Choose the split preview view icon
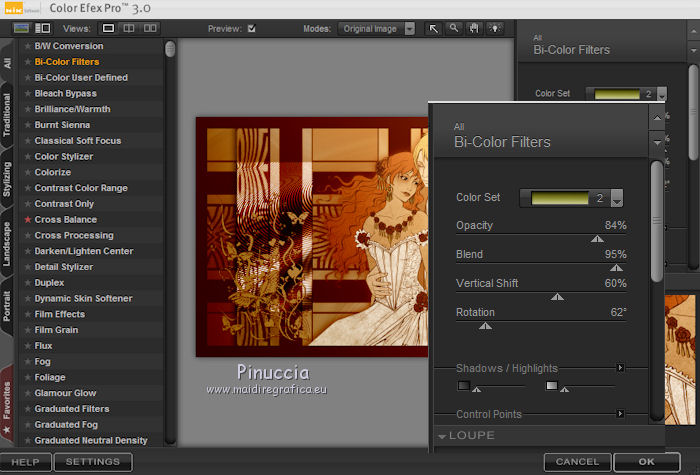 click(x=128, y=28)
